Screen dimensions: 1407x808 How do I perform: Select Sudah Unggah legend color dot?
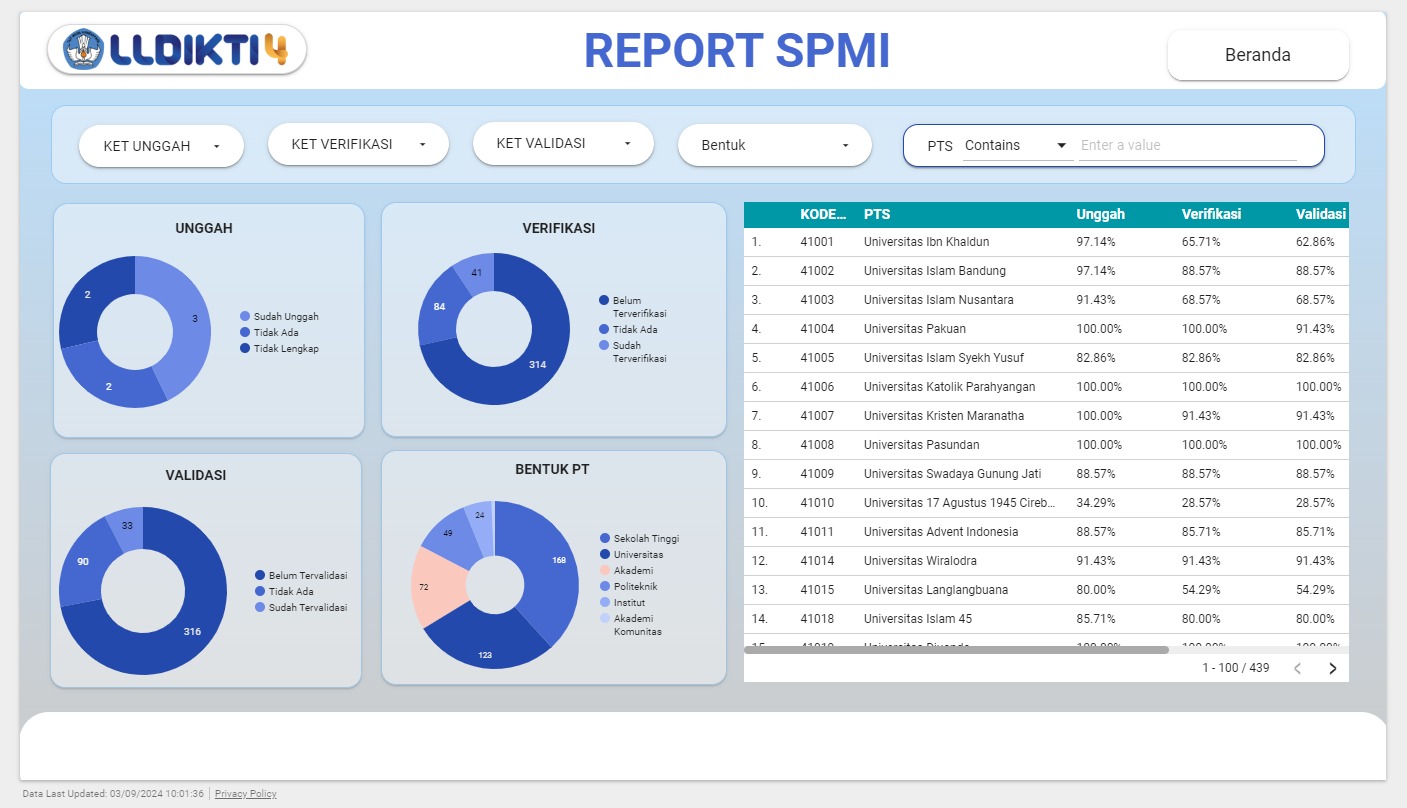pos(245,316)
